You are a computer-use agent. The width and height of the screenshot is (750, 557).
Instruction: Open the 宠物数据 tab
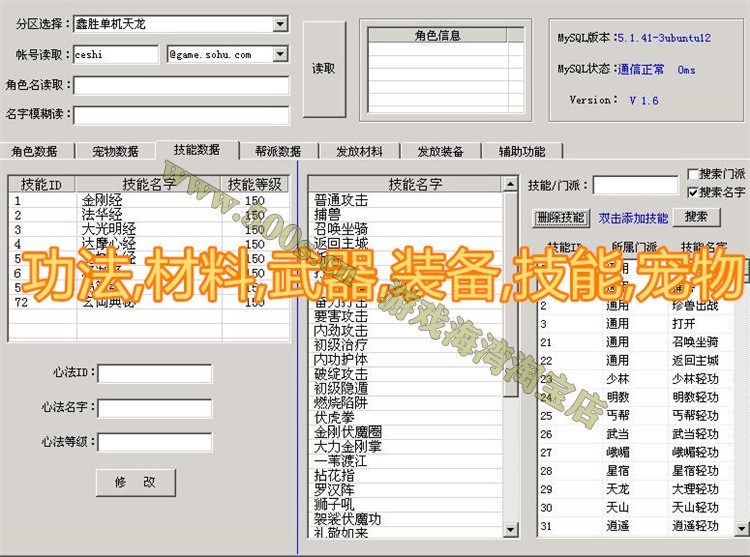115,152
